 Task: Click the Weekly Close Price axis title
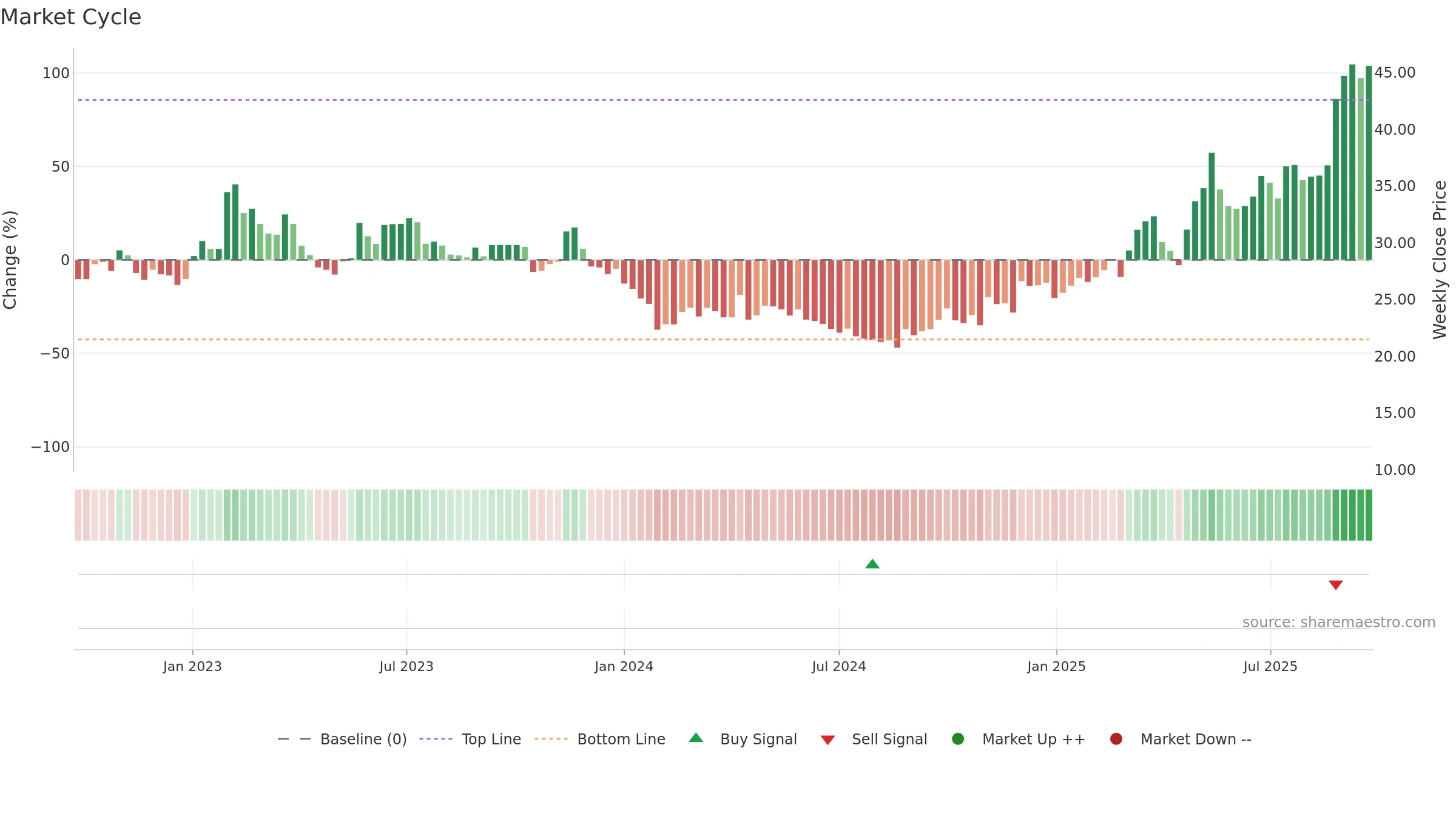point(1440,260)
